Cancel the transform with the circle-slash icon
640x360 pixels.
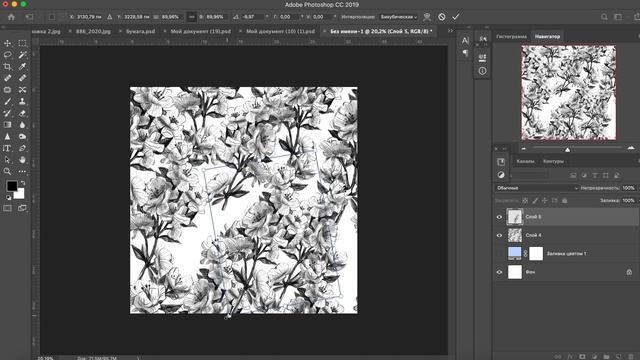click(x=442, y=17)
